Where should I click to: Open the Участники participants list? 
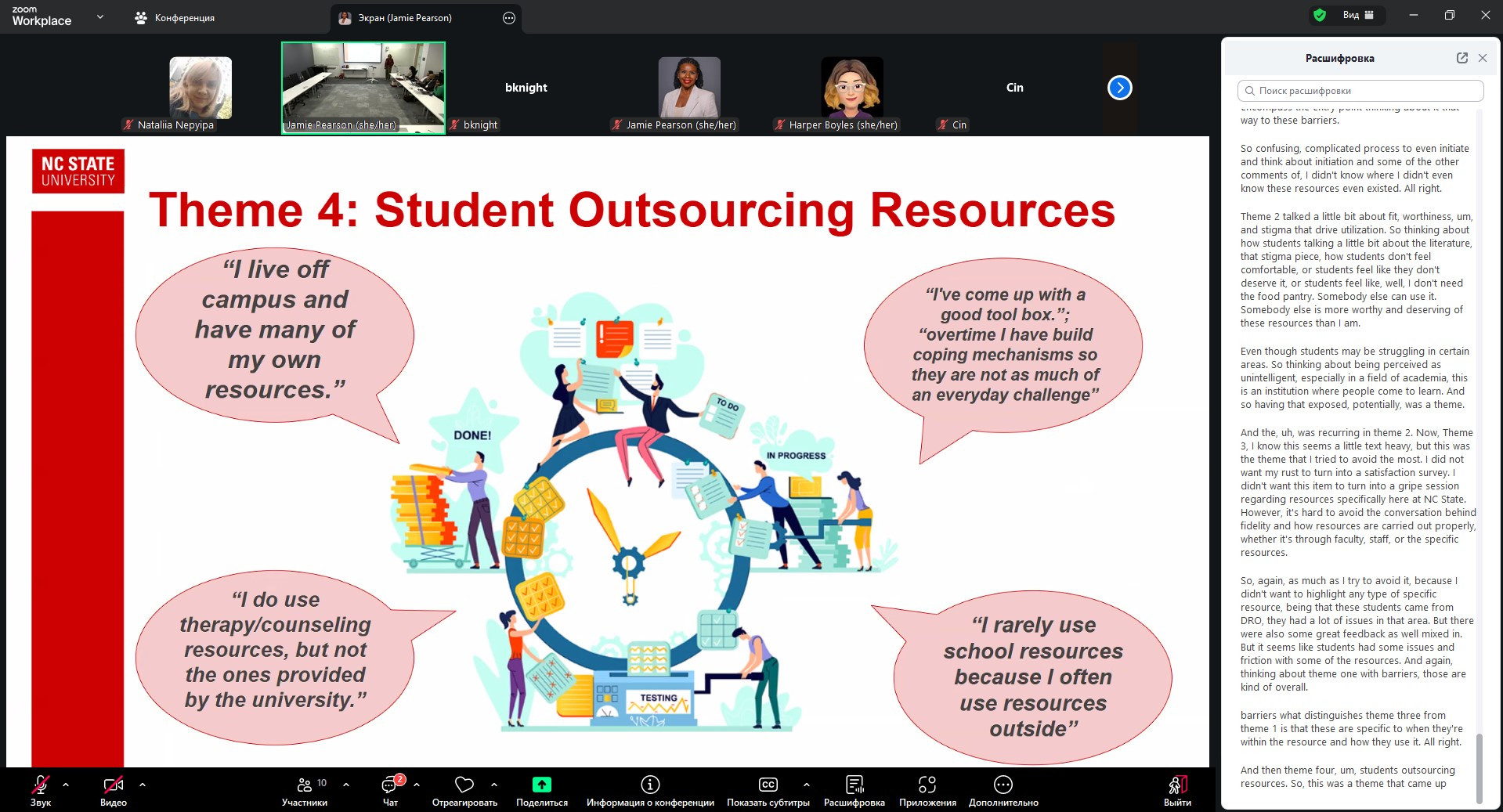coord(305,785)
